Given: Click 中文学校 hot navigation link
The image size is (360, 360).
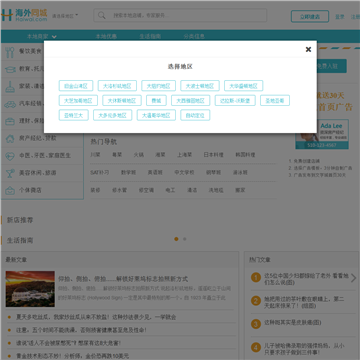Looking at the screenshot, I should (184, 172).
